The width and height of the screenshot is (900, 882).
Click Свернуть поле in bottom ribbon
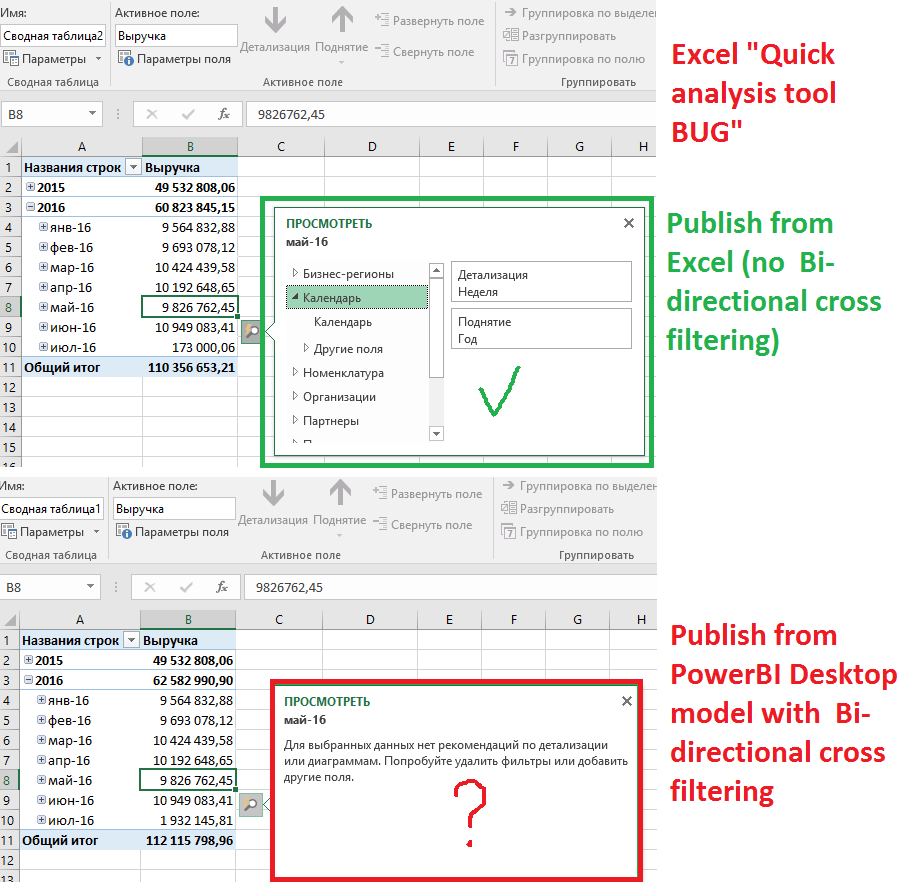(423, 524)
